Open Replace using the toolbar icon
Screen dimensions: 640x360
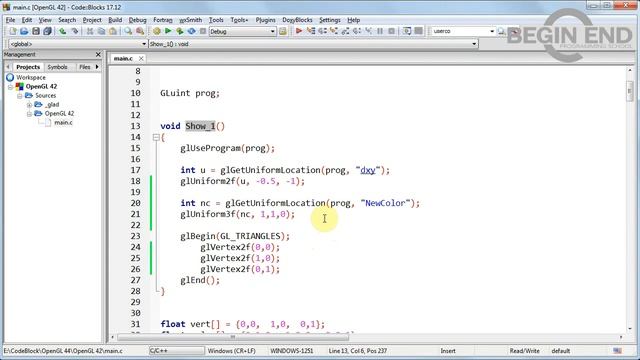click(140, 31)
